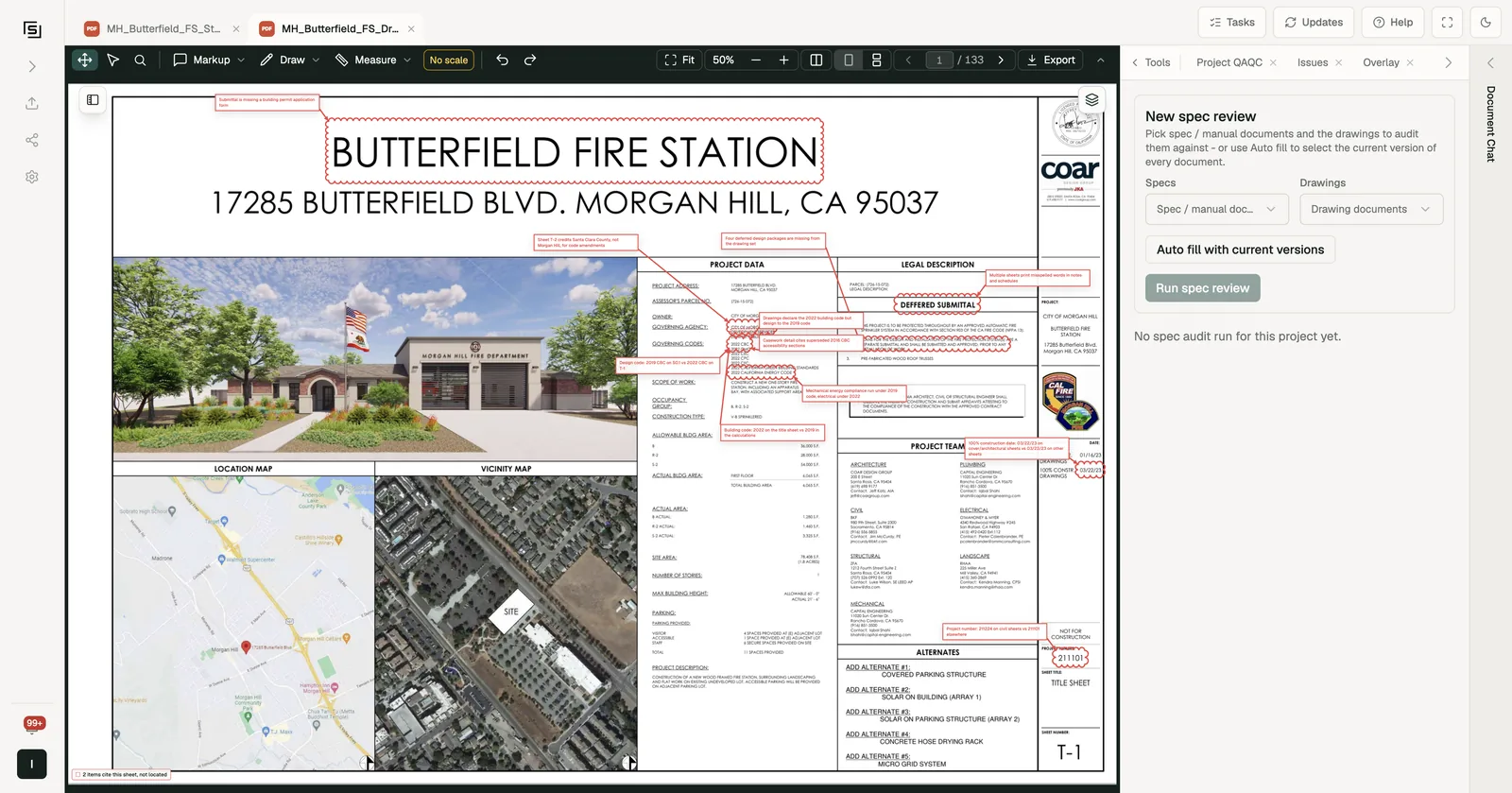Undo the last action
This screenshot has height=793, width=1512.
(503, 60)
